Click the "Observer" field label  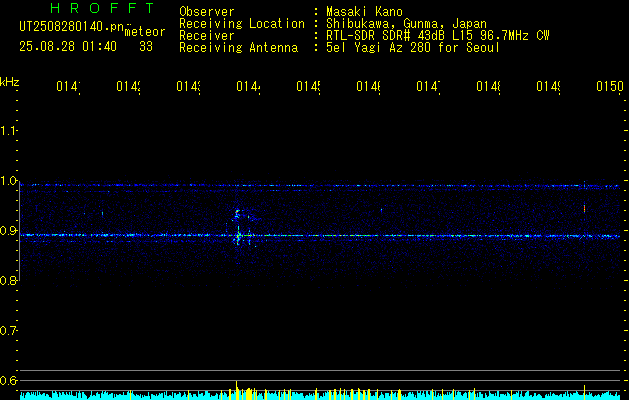207,12
